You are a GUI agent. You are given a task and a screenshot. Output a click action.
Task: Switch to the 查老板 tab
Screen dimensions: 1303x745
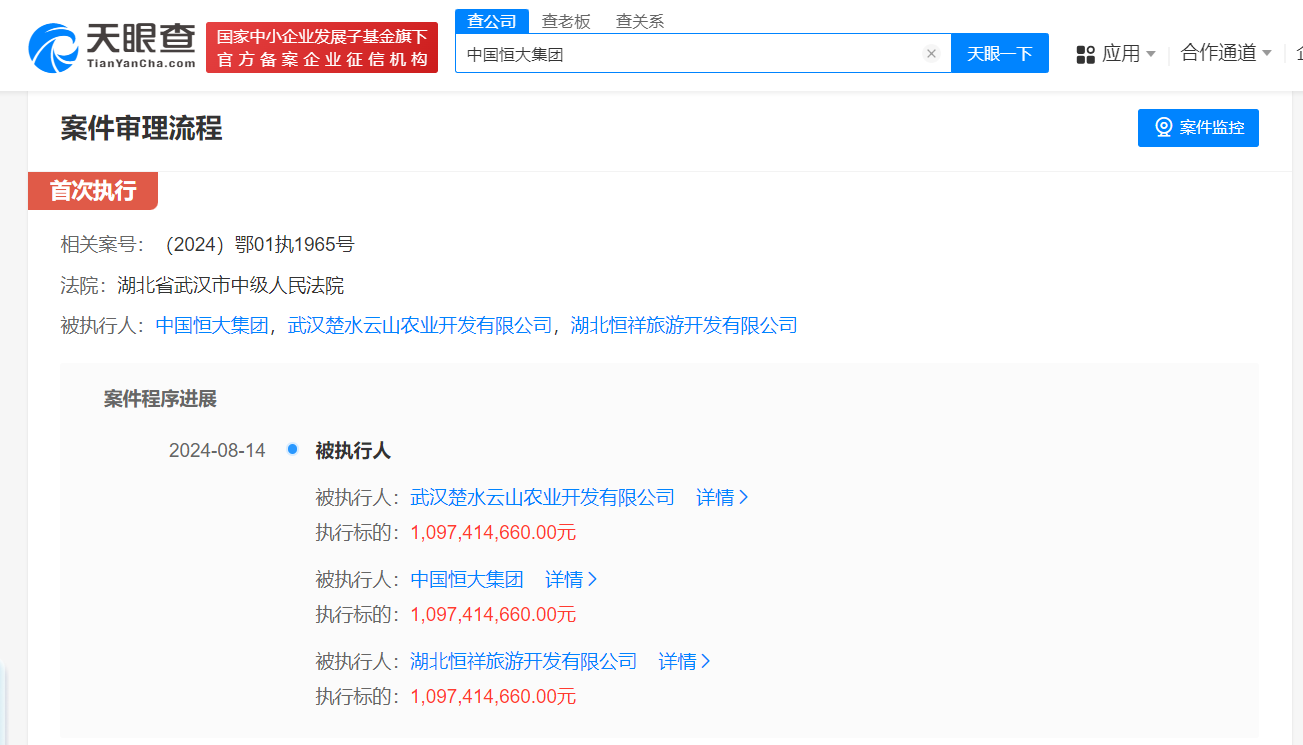tap(567, 19)
